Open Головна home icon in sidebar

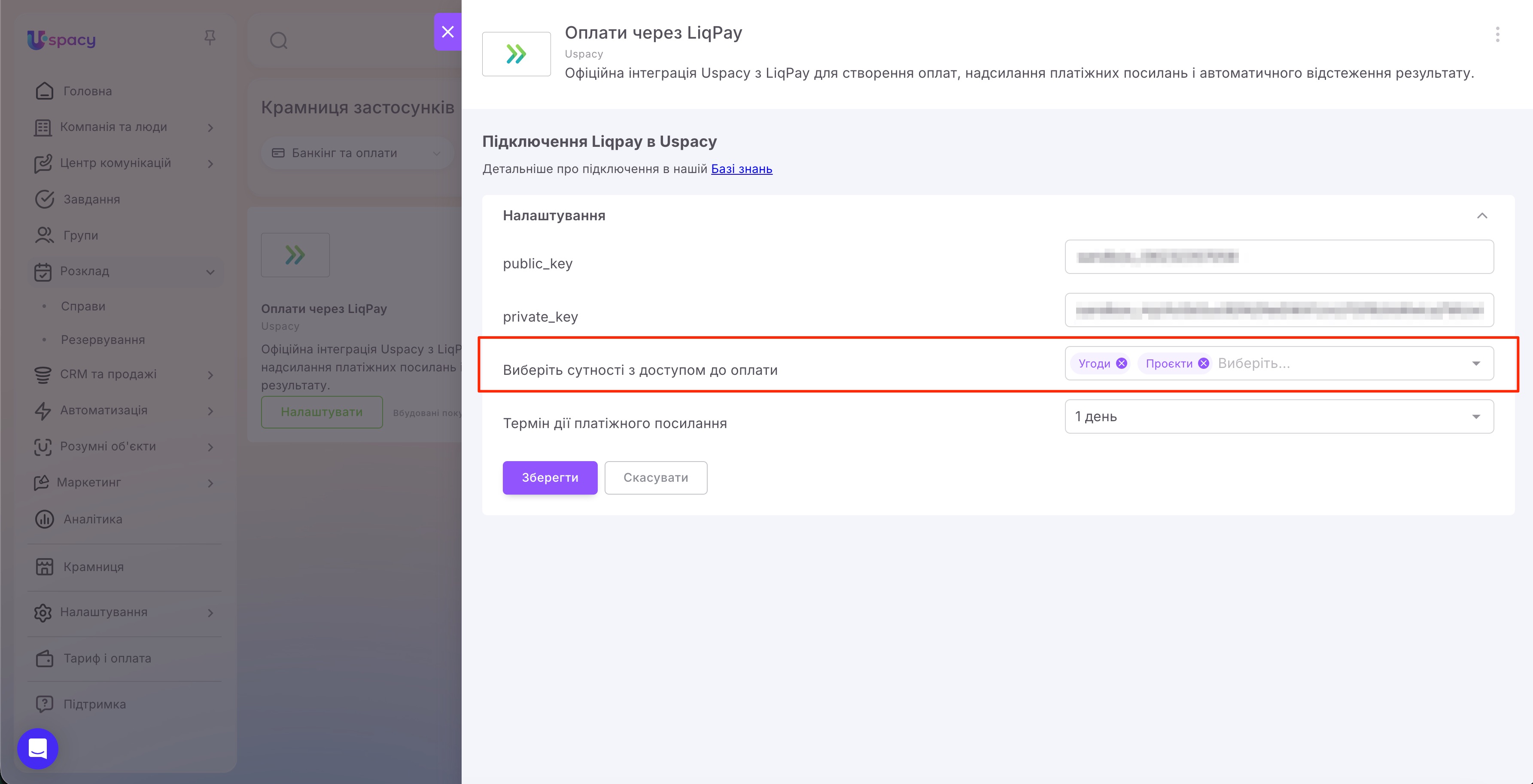click(x=44, y=91)
